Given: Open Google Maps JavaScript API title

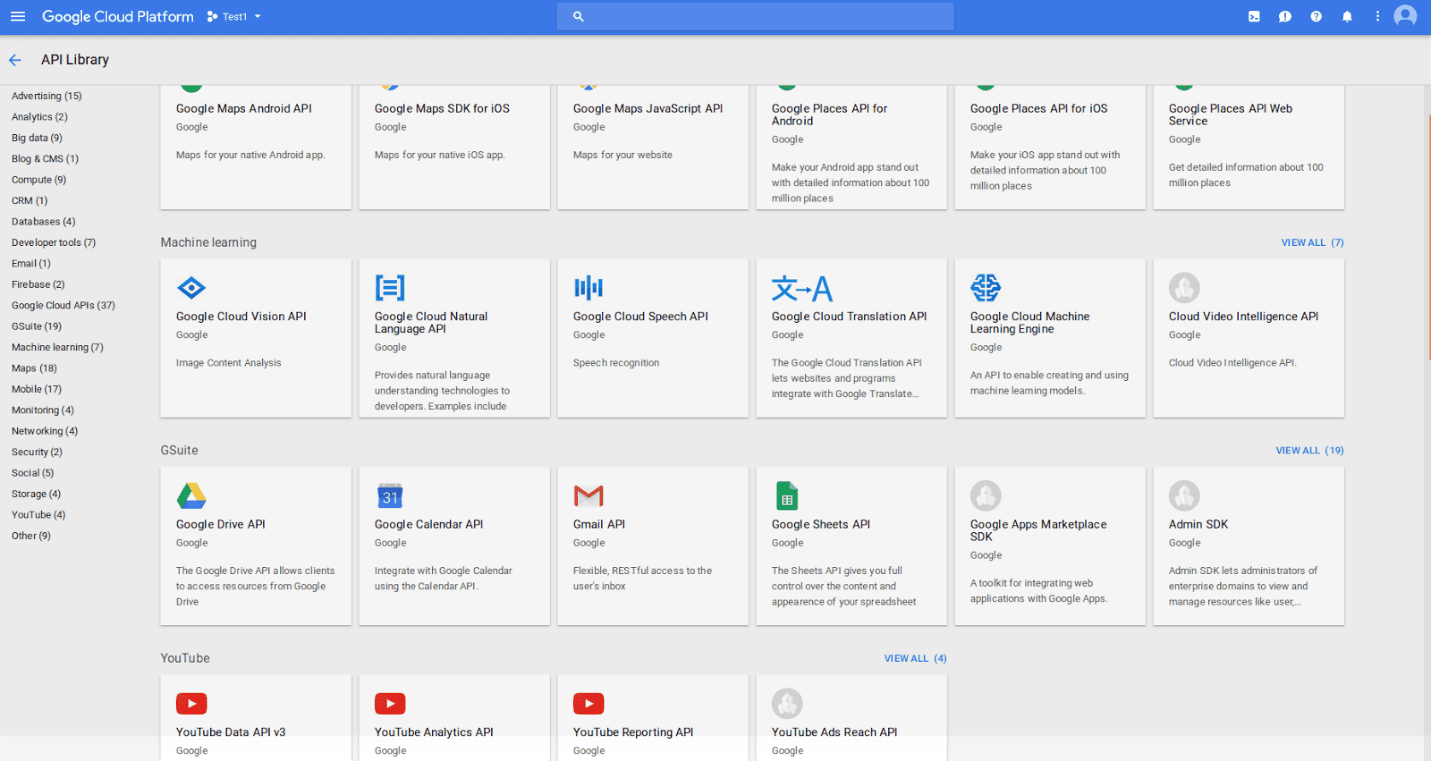Looking at the screenshot, I should click(648, 109).
